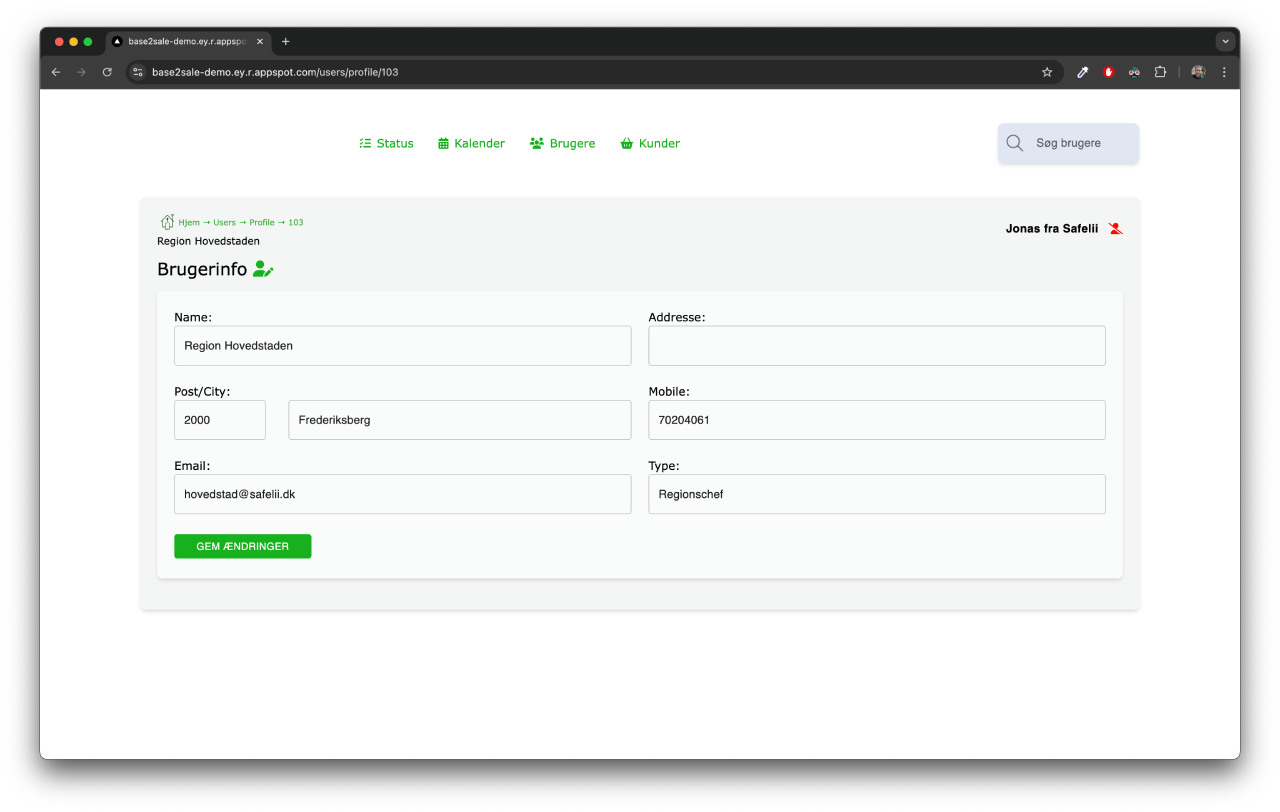Open the eyedropper color picker extension

pyautogui.click(x=1082, y=72)
